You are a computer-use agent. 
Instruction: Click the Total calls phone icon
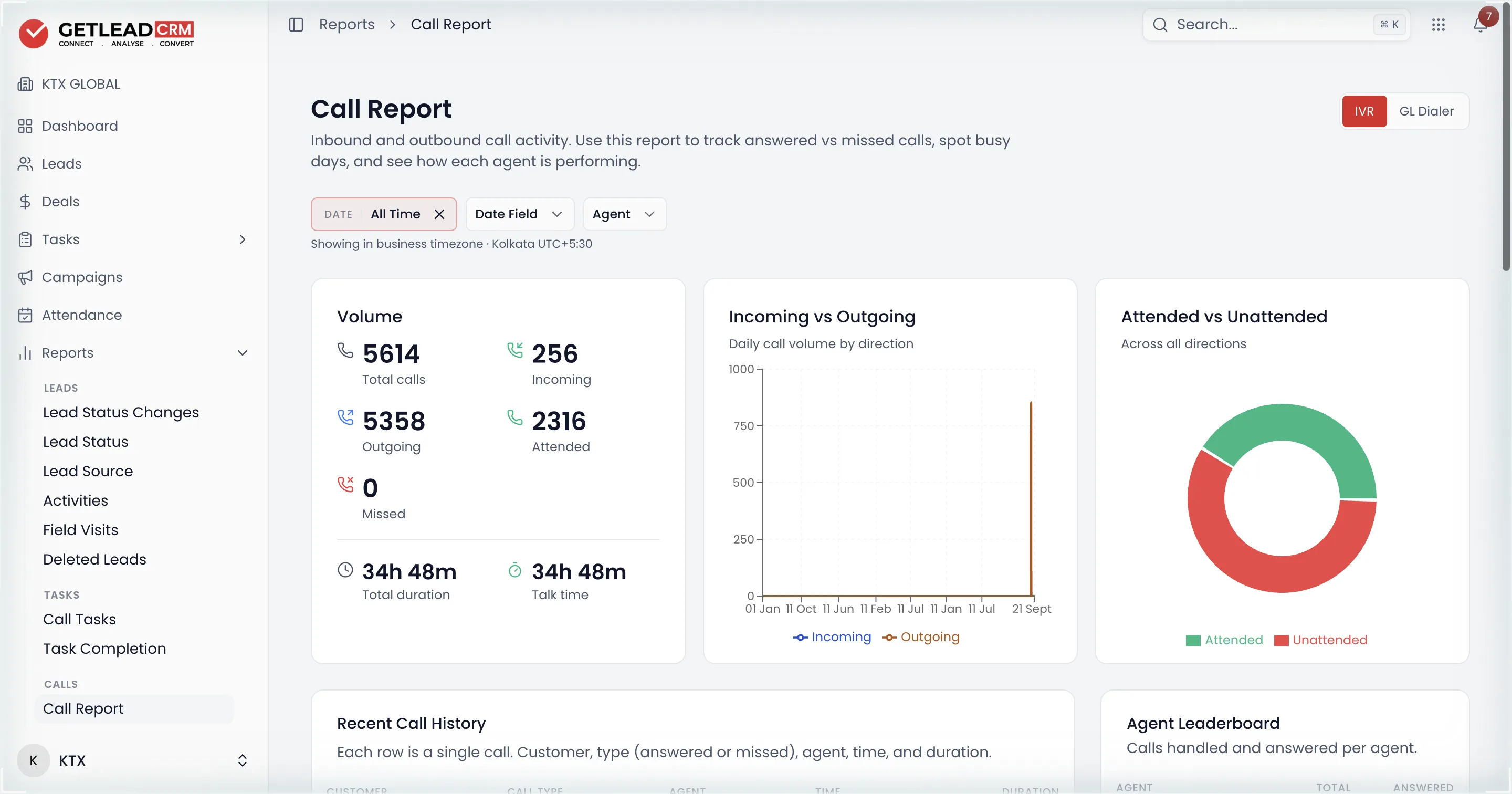pos(345,350)
